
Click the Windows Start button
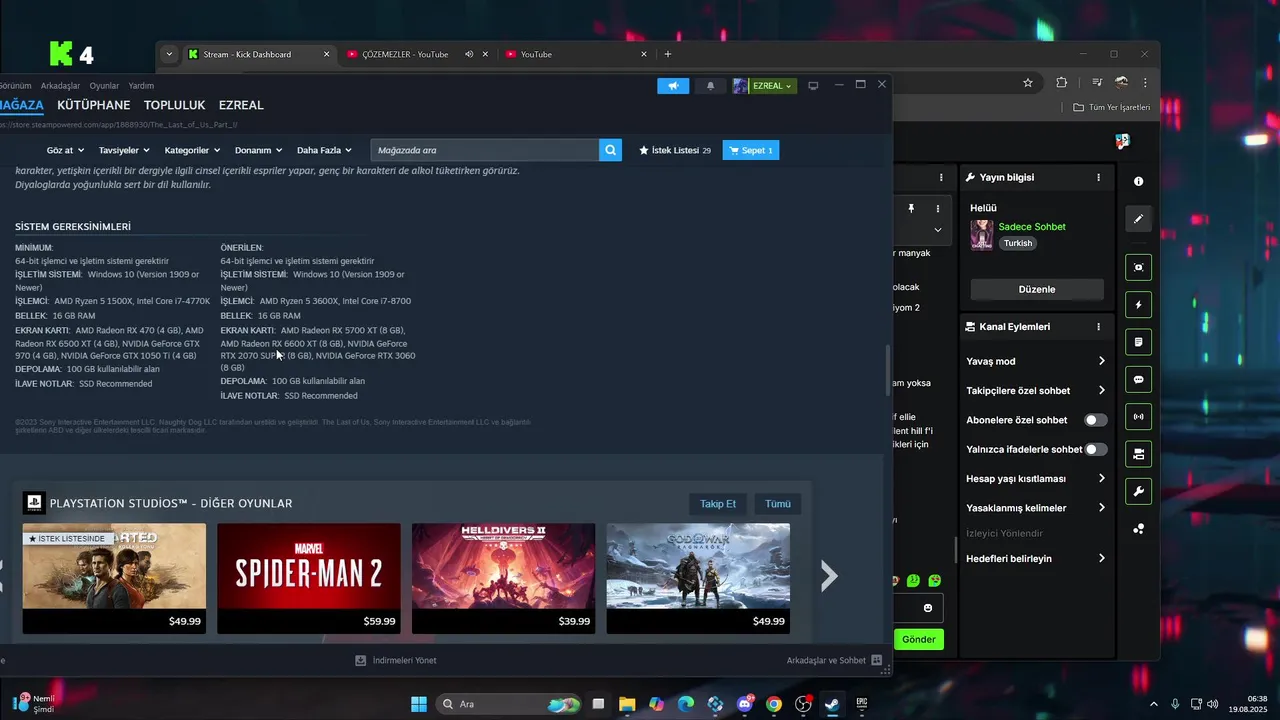tap(418, 704)
